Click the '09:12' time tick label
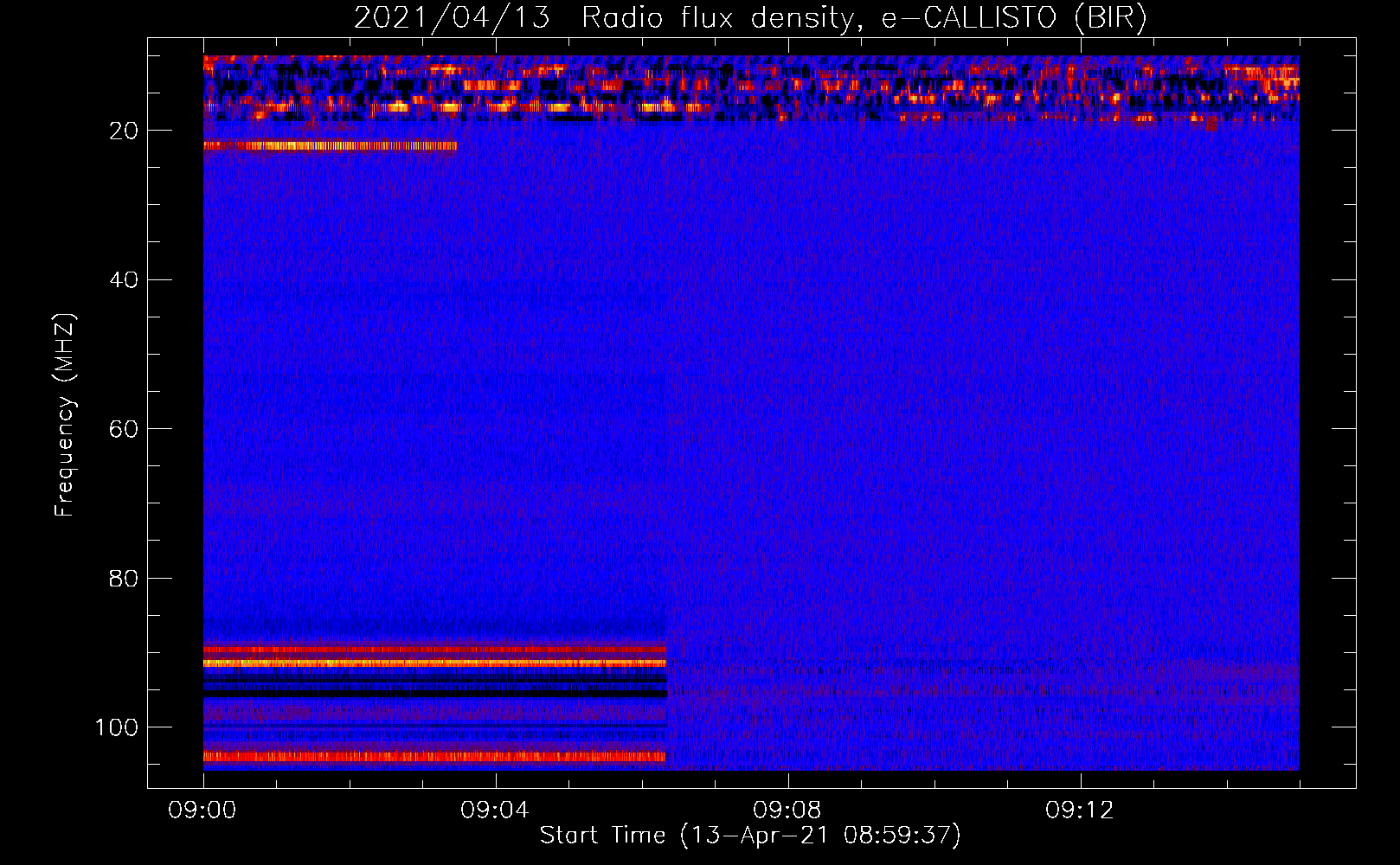 coord(1080,811)
